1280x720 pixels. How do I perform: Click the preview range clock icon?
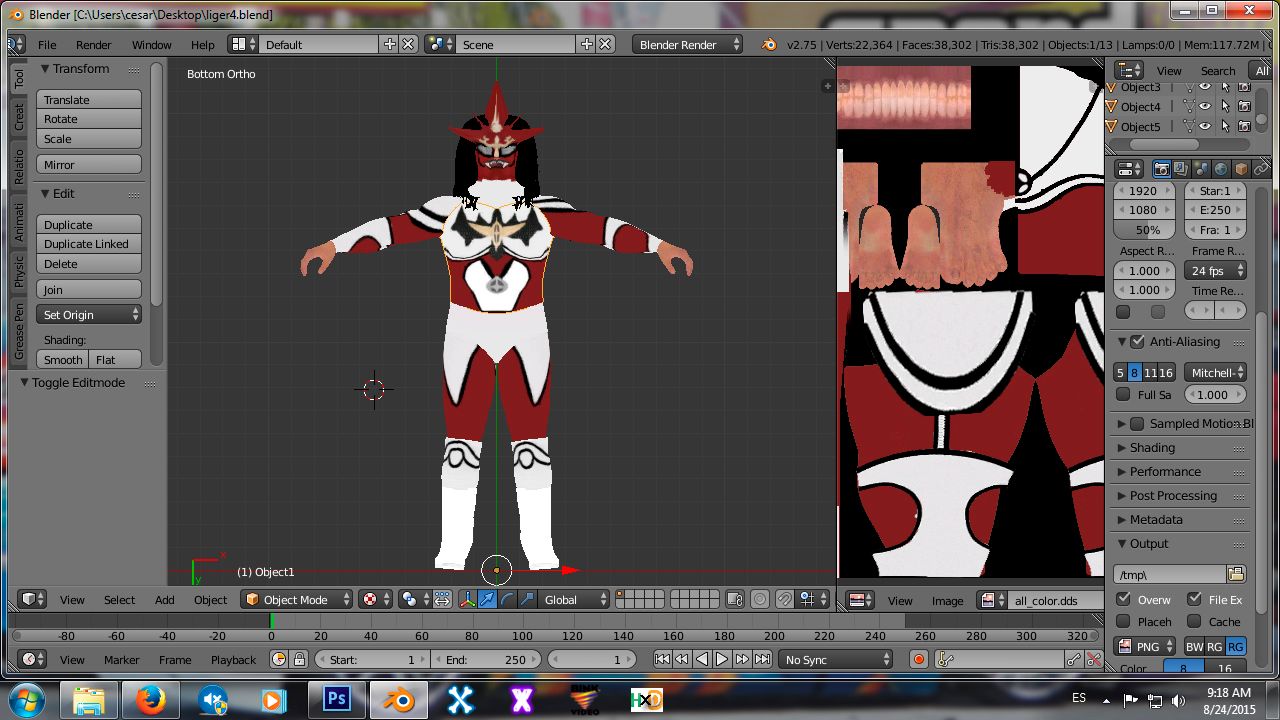(x=279, y=659)
